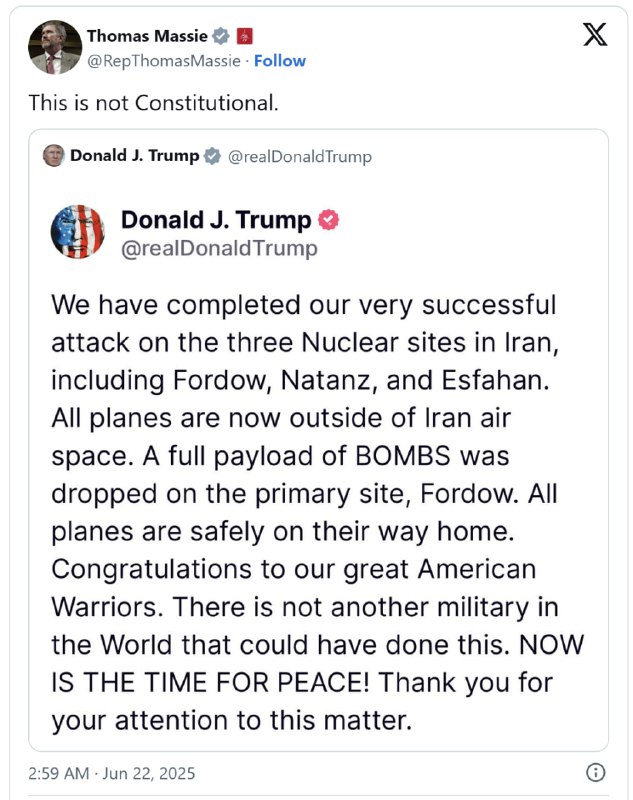Click the red affiliation badge beside Massie

(x=245, y=36)
